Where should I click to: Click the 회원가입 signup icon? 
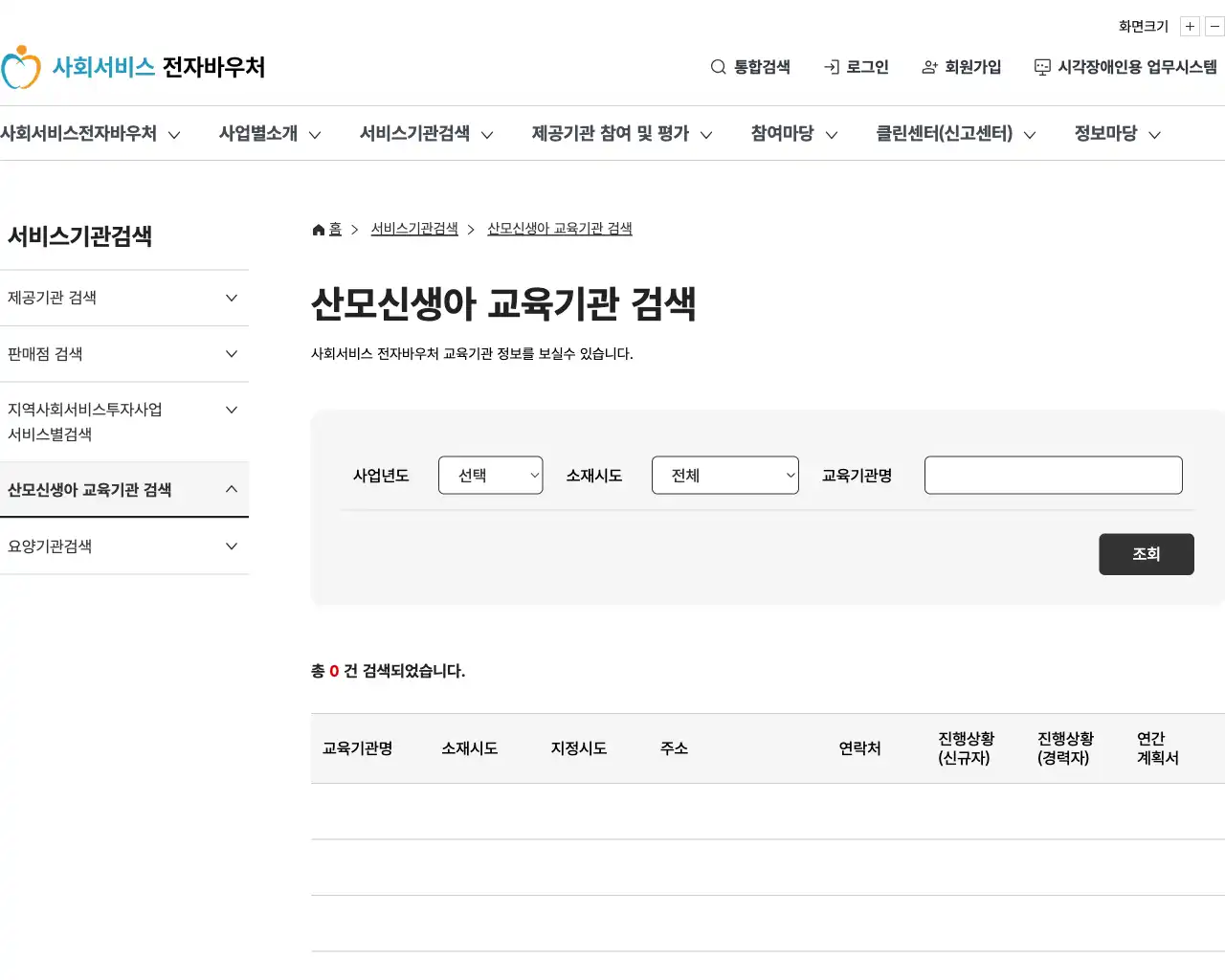pyautogui.click(x=929, y=67)
